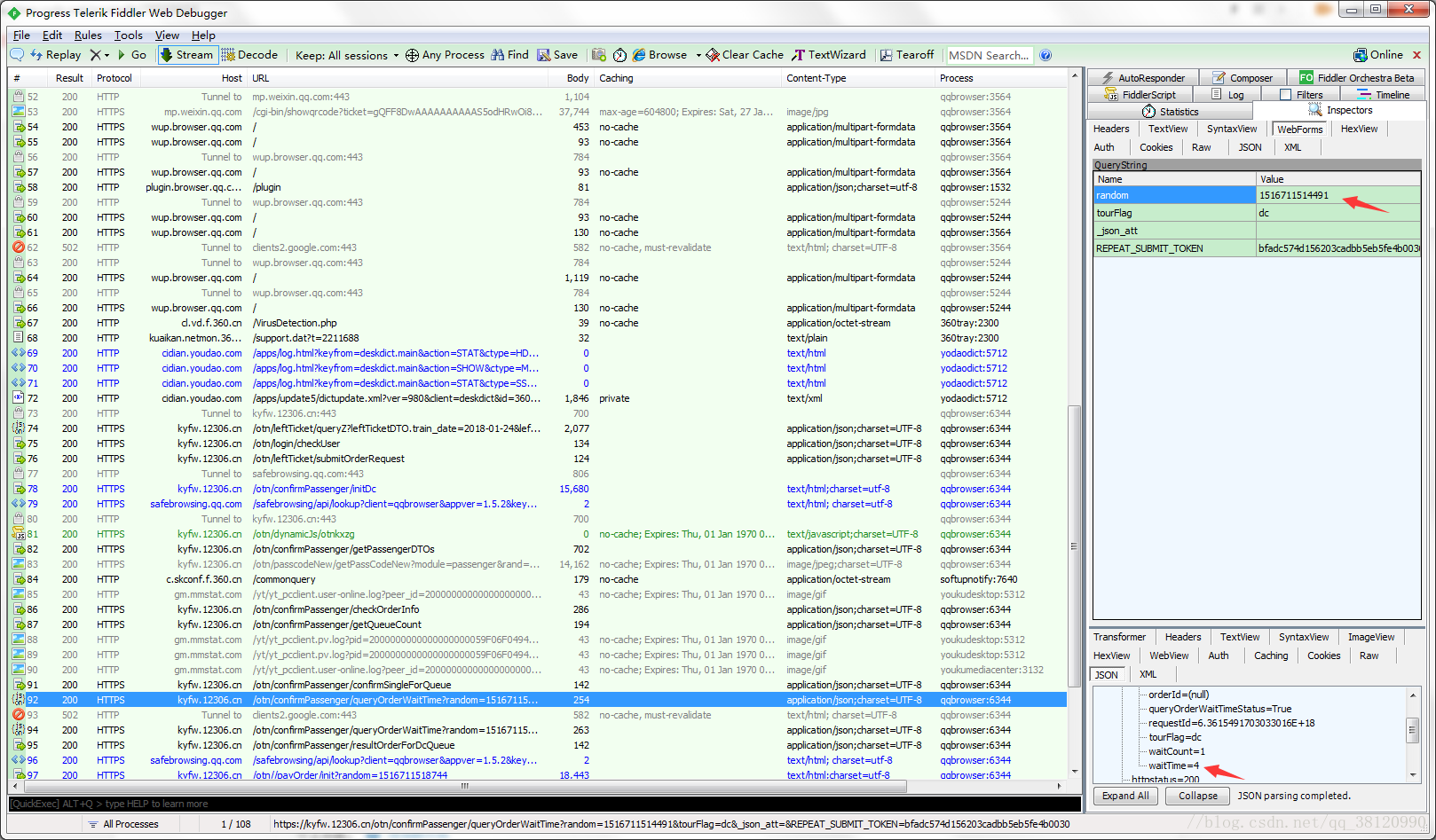Select session 67 VirusDetection.php
The height and width of the screenshot is (840, 1436).
538,323
